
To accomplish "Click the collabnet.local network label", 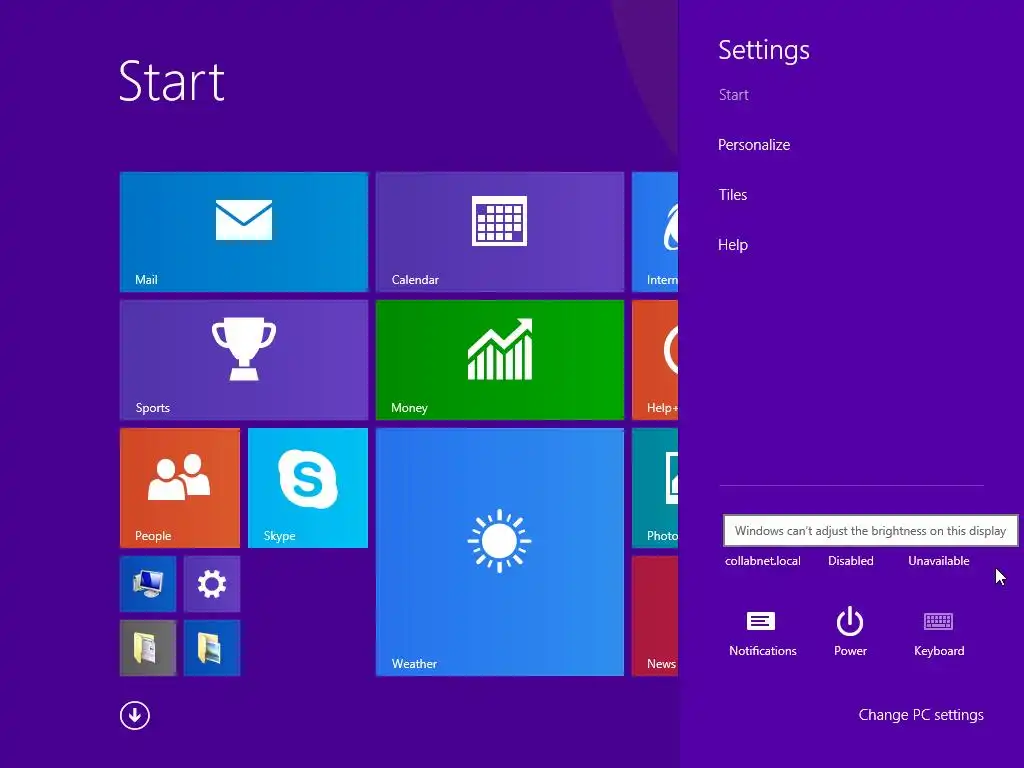I will [x=762, y=560].
